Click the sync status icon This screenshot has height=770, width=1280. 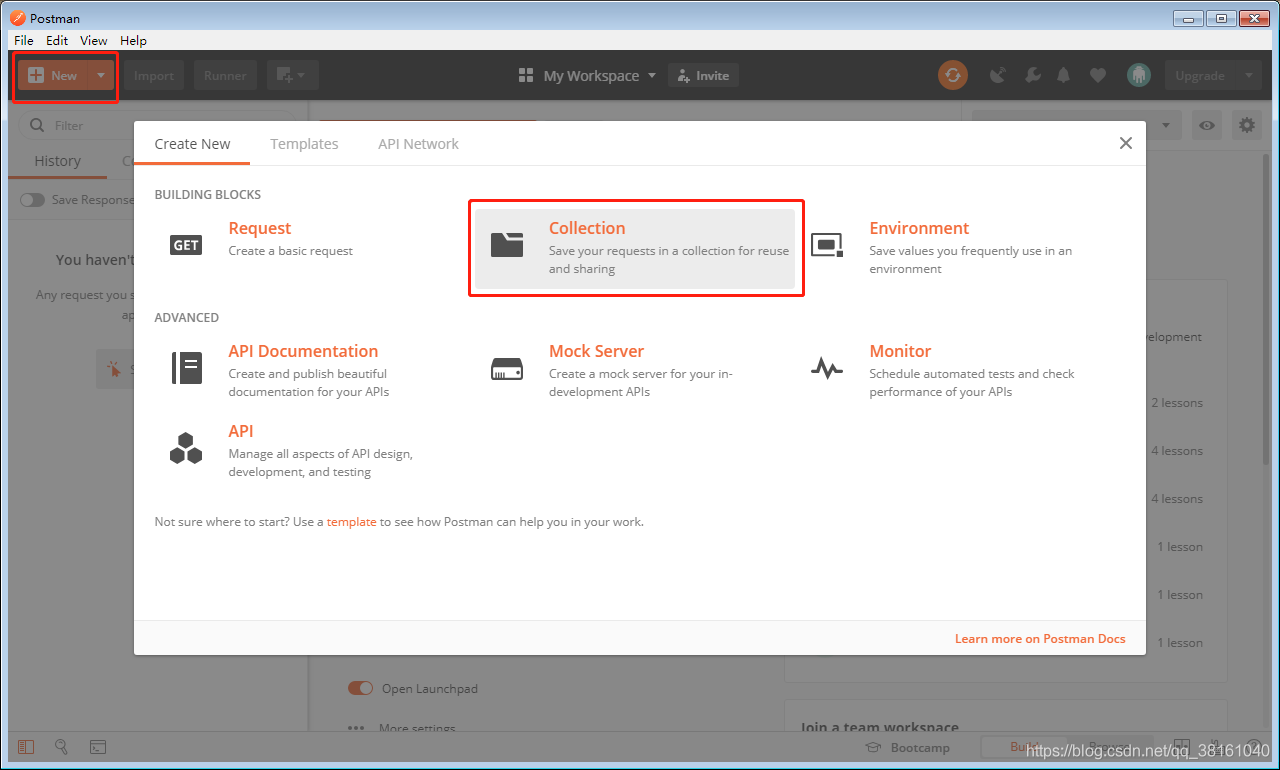[x=953, y=75]
